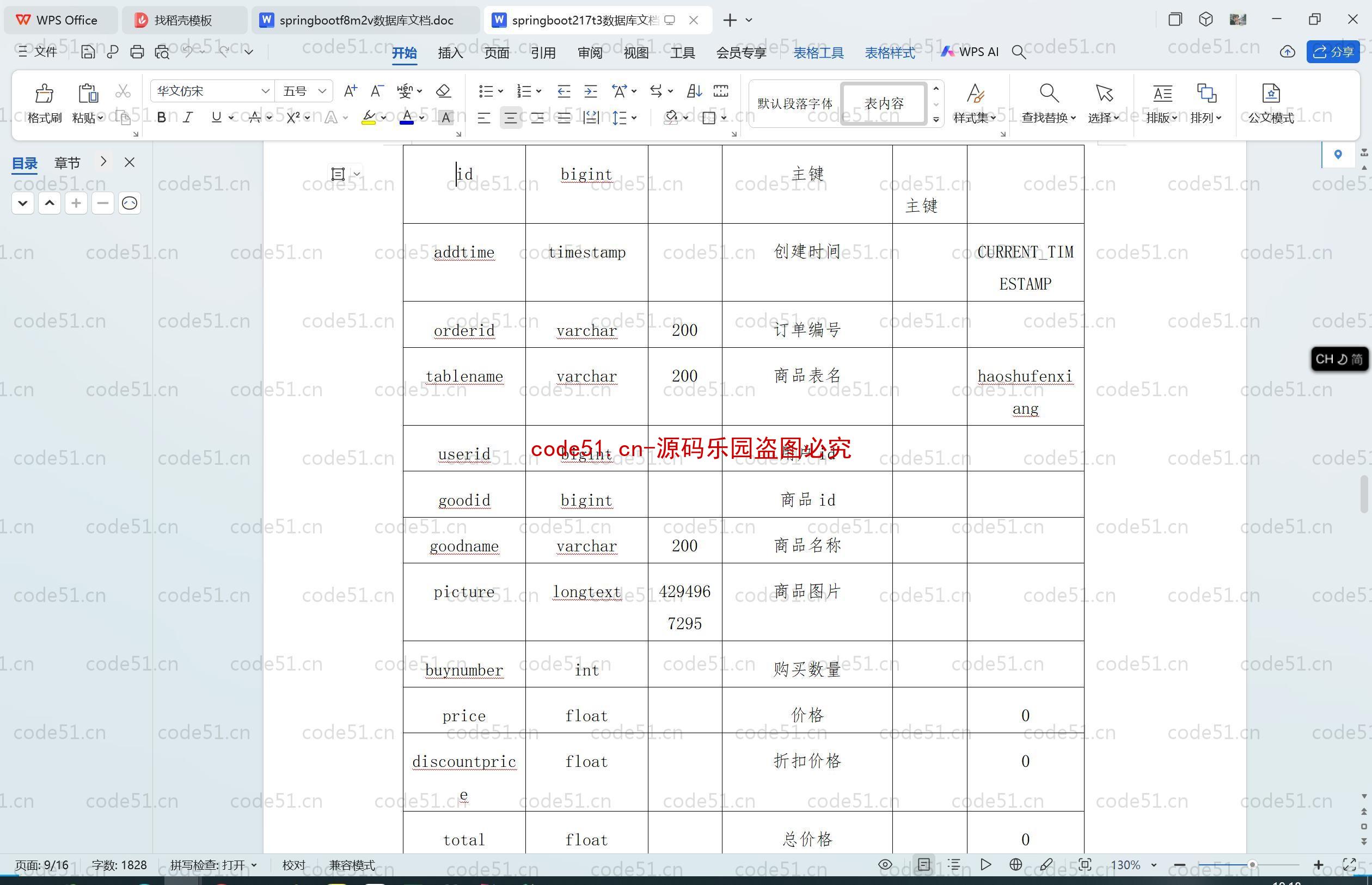Click the Find and Replace magnifier icon
The height and width of the screenshot is (885, 1372).
[x=1049, y=93]
